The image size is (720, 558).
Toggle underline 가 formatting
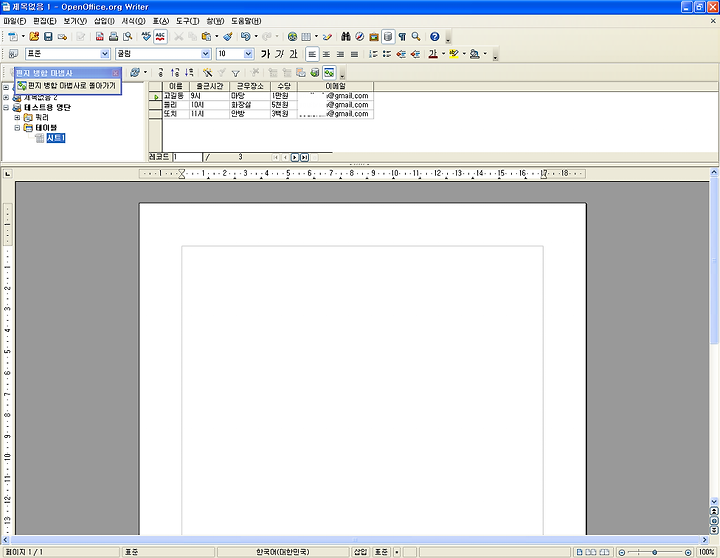click(293, 54)
